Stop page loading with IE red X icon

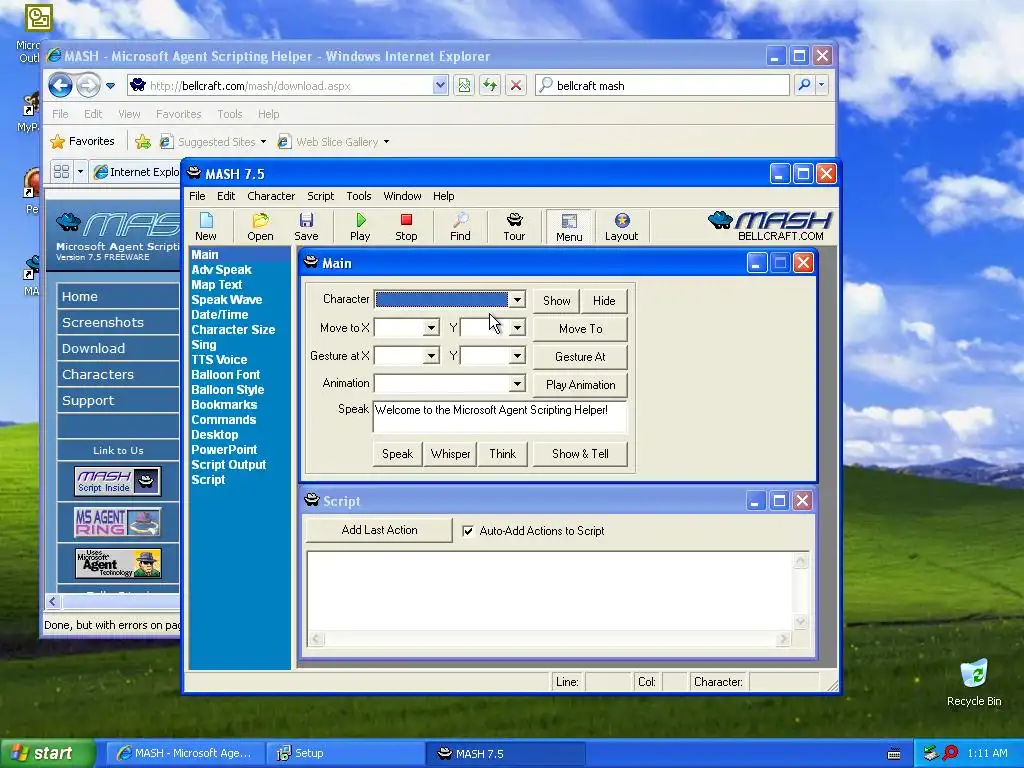click(516, 85)
